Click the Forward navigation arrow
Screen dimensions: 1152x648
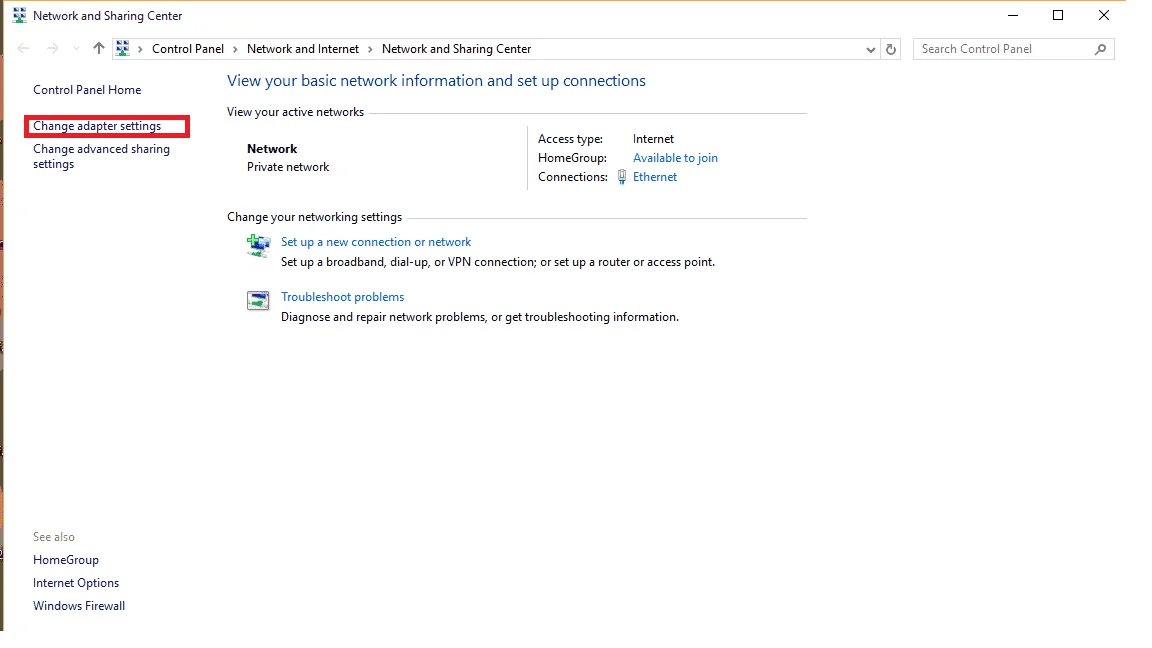[52, 48]
